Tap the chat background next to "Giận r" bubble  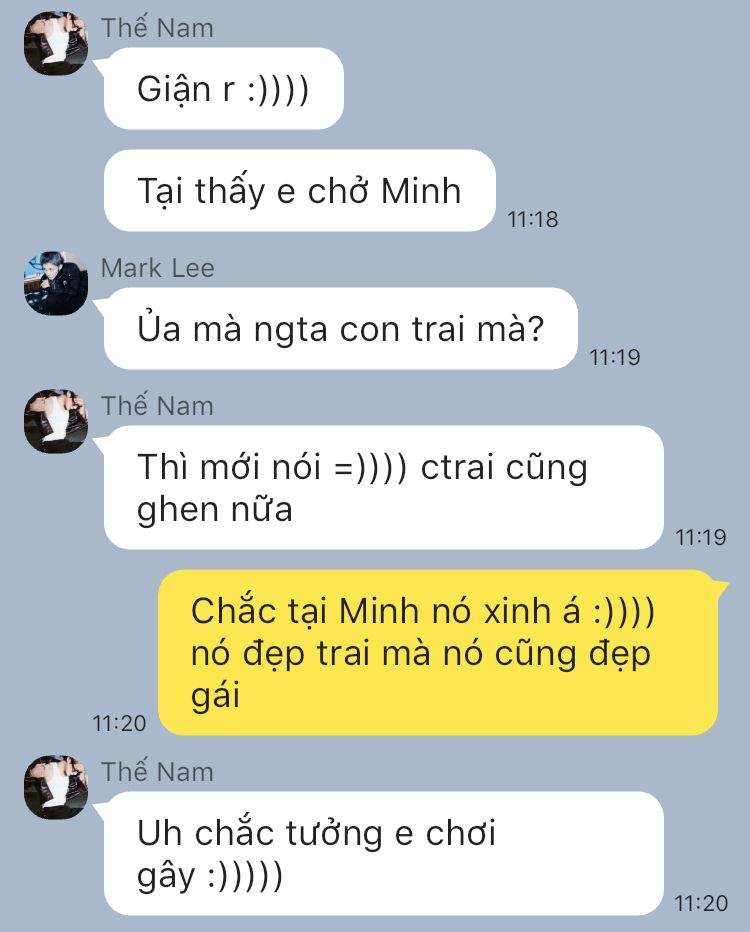(x=535, y=89)
